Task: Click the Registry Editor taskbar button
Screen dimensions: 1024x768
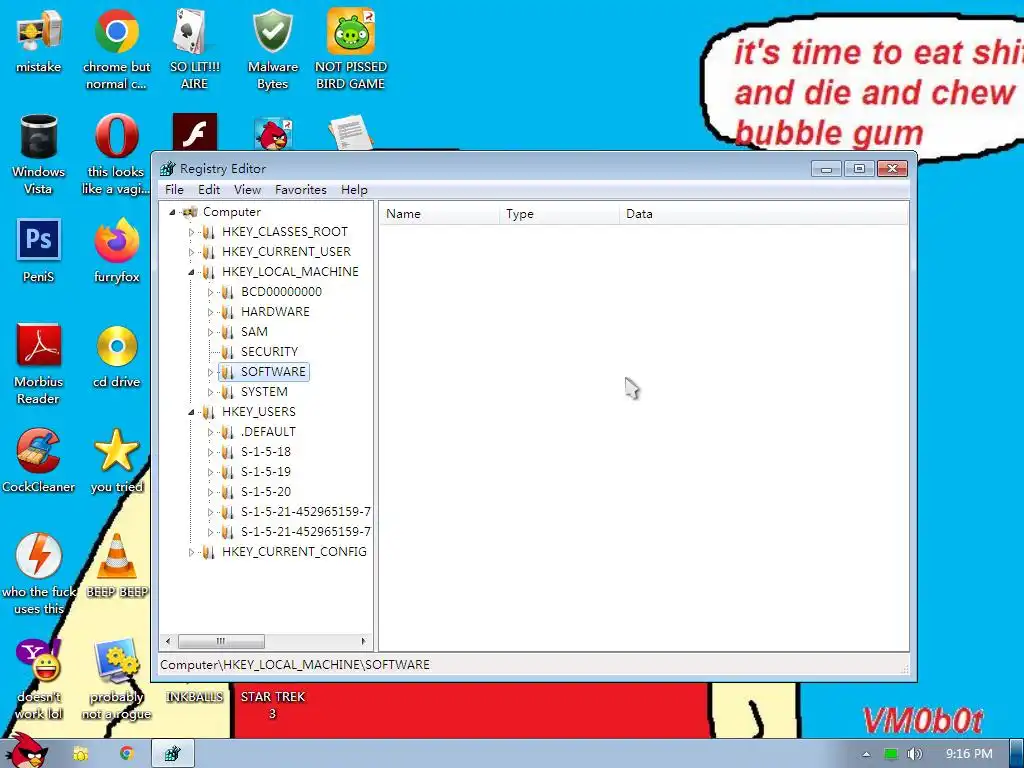Action: point(173,754)
